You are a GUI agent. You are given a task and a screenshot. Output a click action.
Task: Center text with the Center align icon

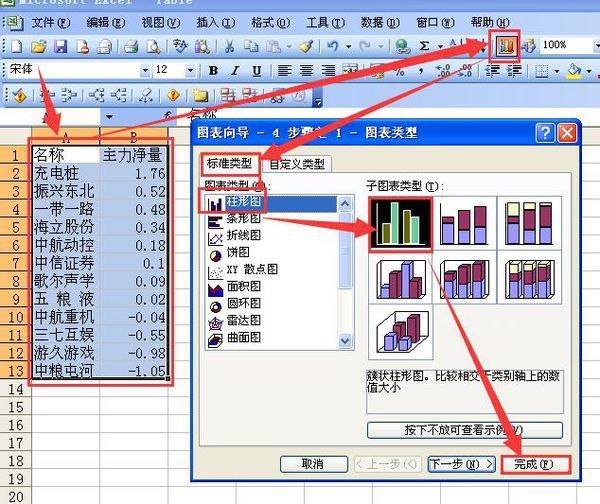(306, 71)
